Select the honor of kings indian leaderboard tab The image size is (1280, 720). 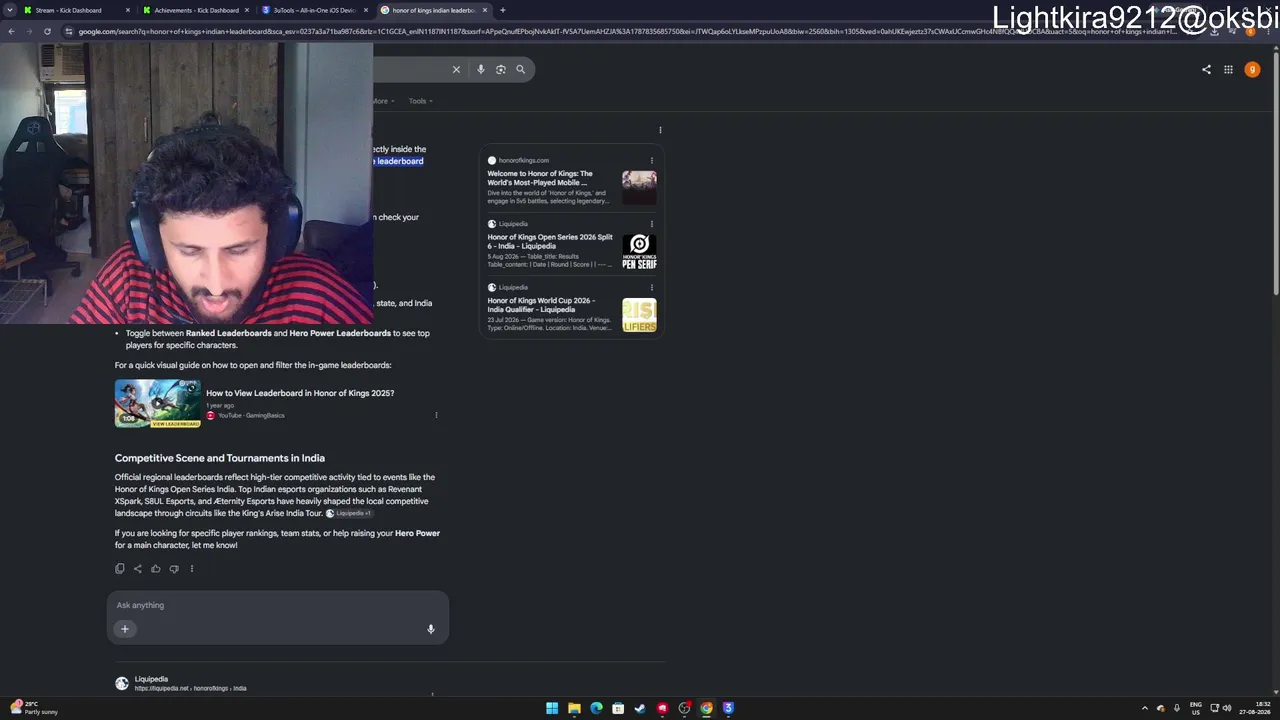(433, 10)
